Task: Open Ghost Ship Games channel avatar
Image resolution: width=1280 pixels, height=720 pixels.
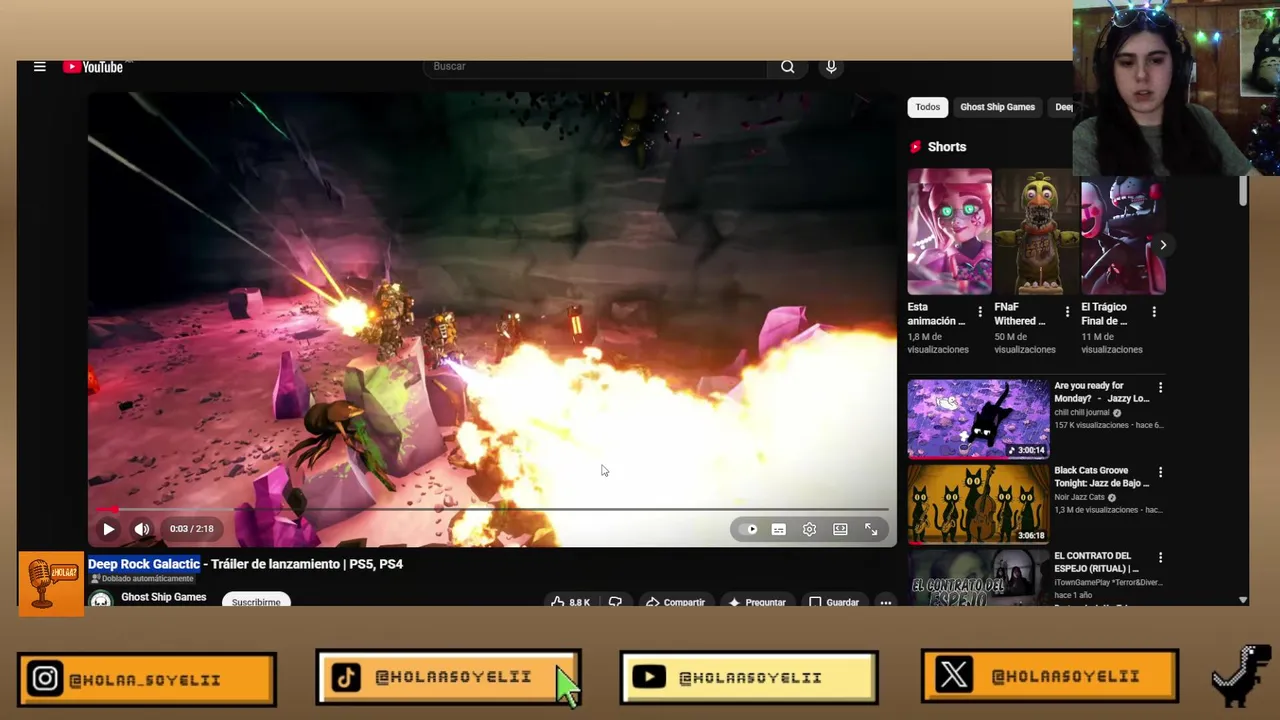Action: pyautogui.click(x=100, y=600)
